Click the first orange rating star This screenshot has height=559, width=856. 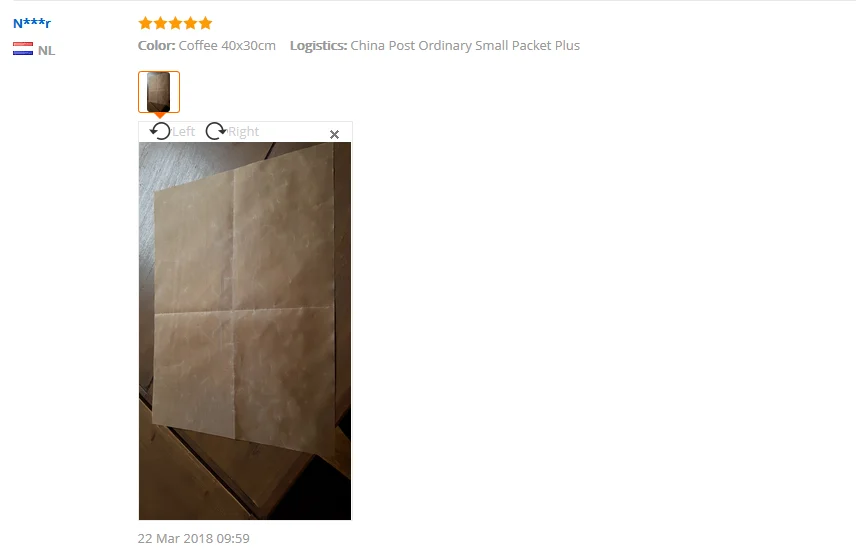[145, 23]
